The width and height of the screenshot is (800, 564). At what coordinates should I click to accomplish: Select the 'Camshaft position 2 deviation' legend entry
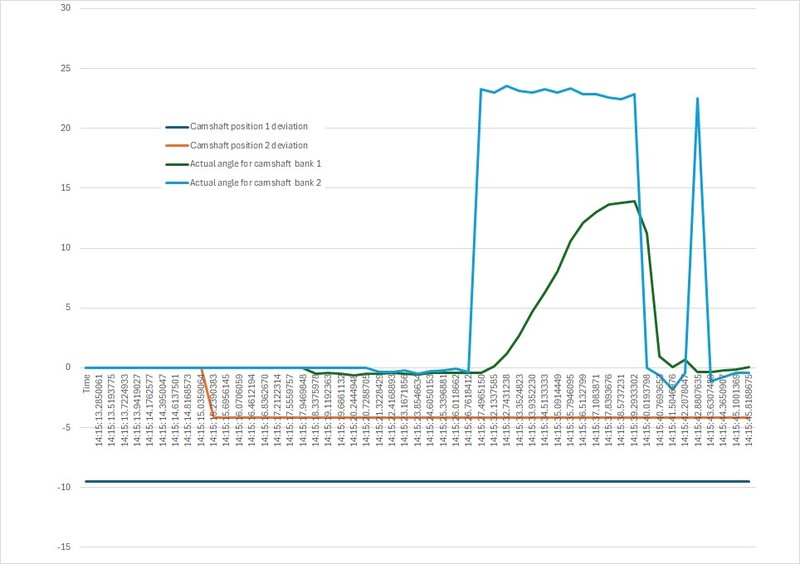tap(250, 145)
